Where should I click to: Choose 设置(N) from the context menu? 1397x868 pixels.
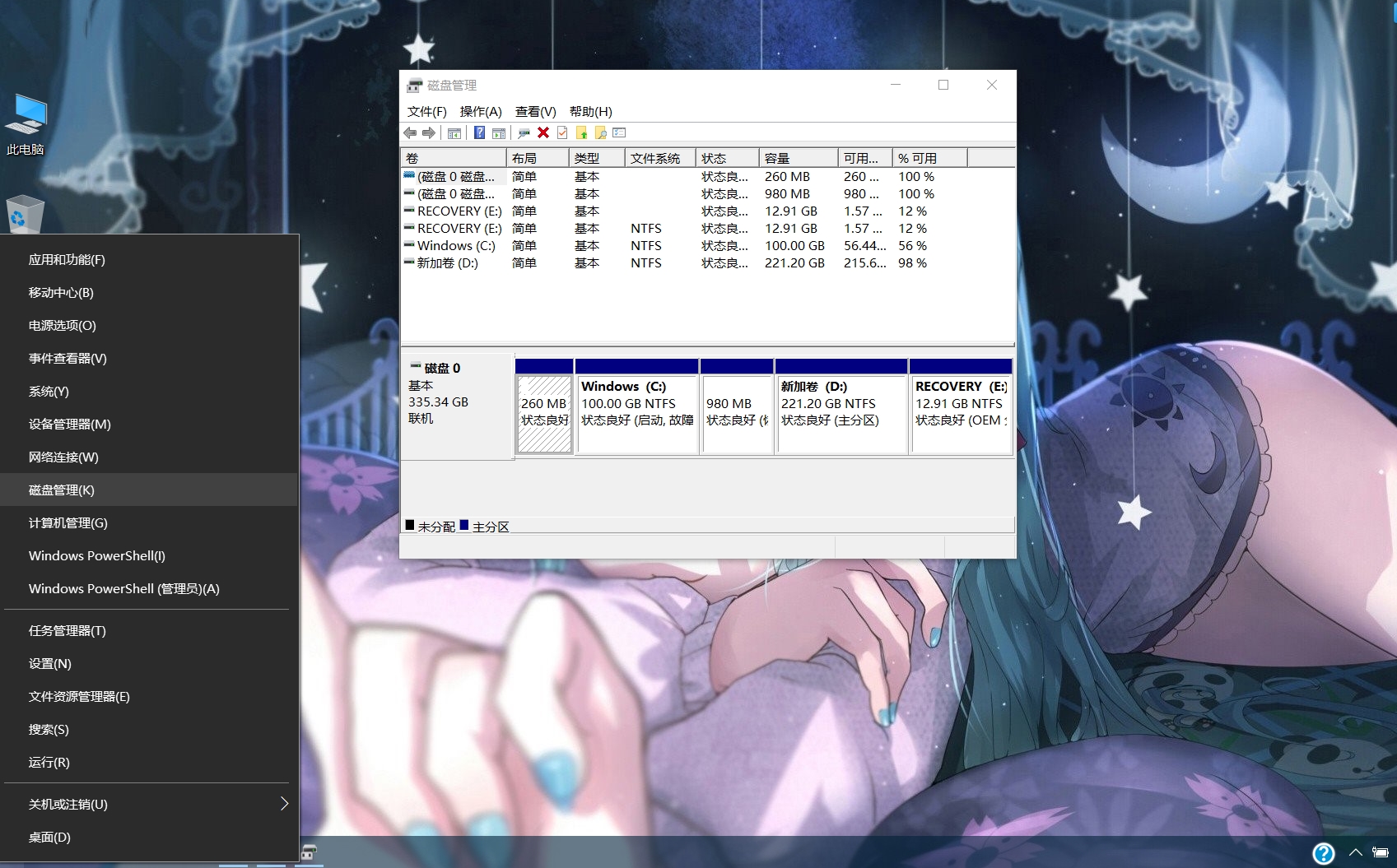click(149, 664)
